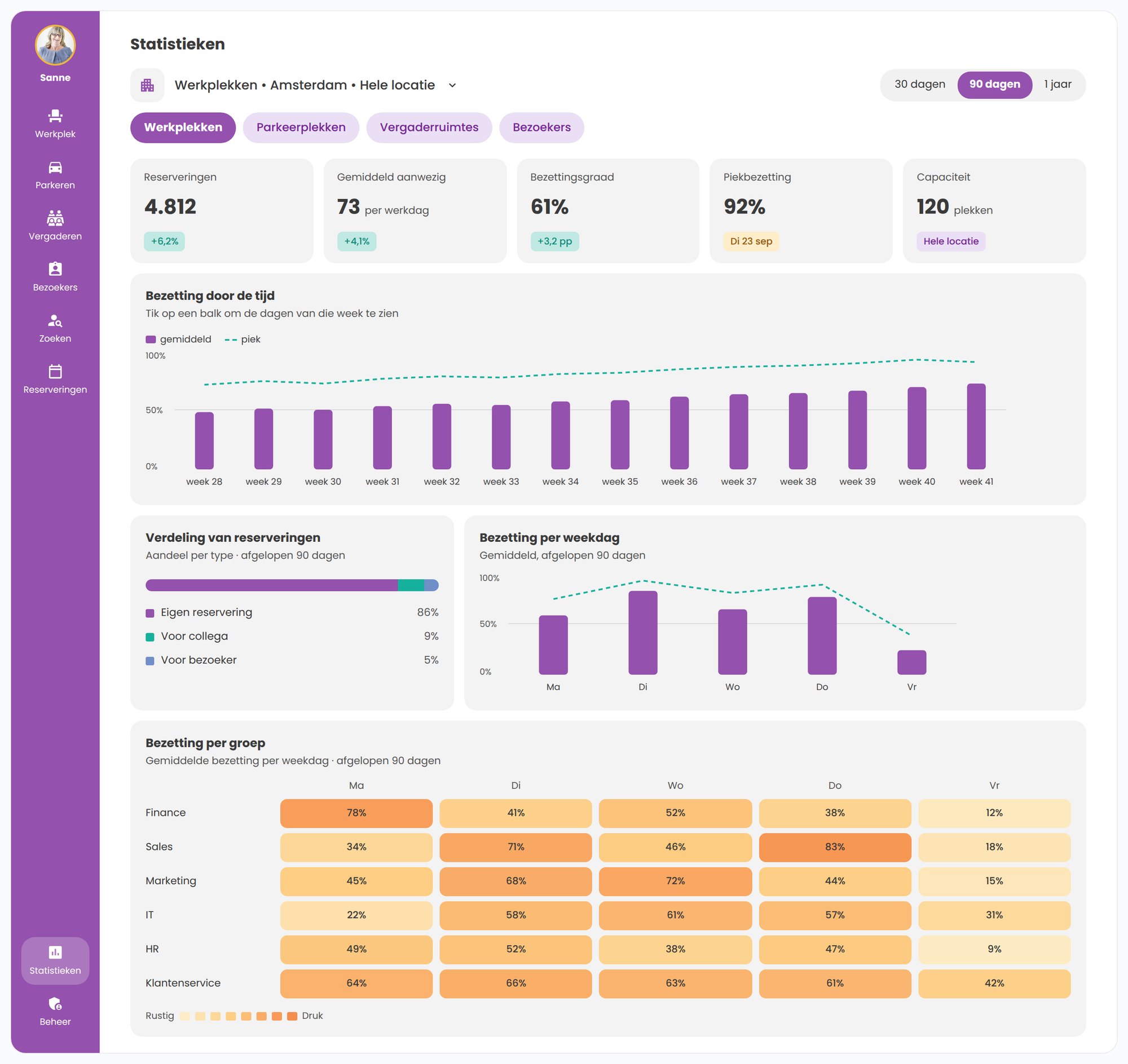Switch to Parkeerplekken tab
The width and height of the screenshot is (1128, 1064).
[x=301, y=127]
